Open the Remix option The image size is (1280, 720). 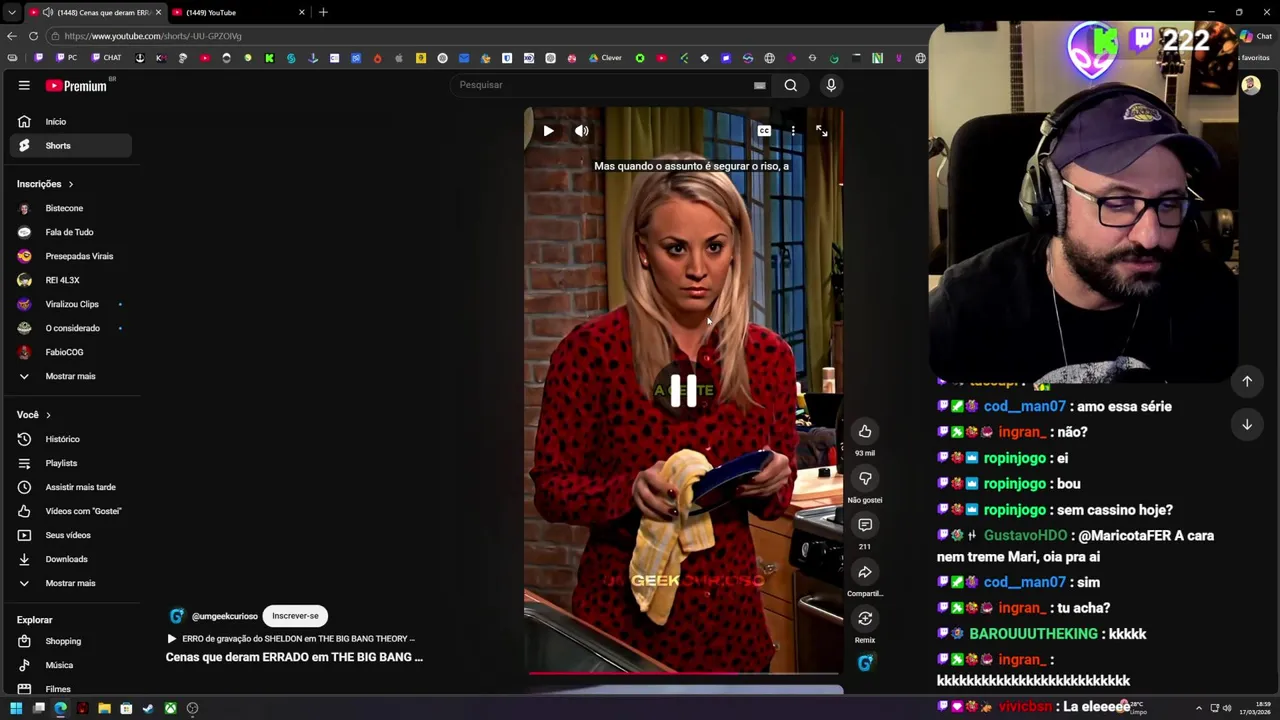pos(865,619)
